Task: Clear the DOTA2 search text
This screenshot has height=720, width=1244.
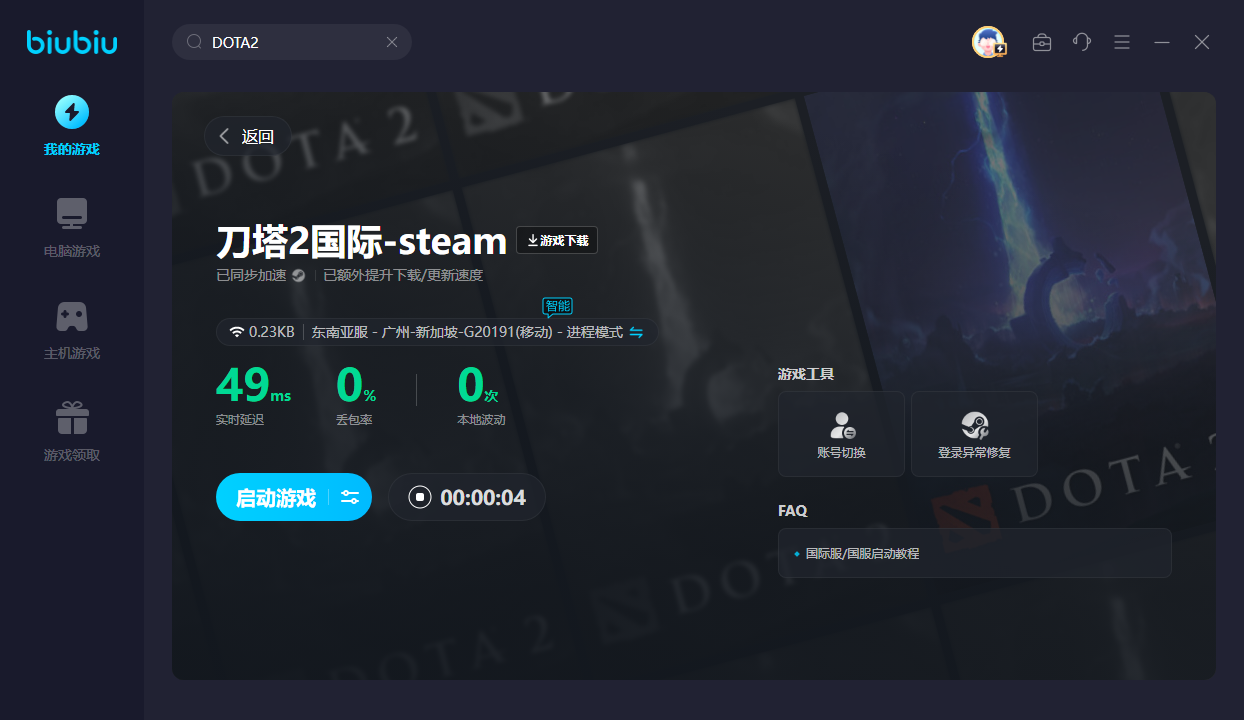Action: (392, 42)
